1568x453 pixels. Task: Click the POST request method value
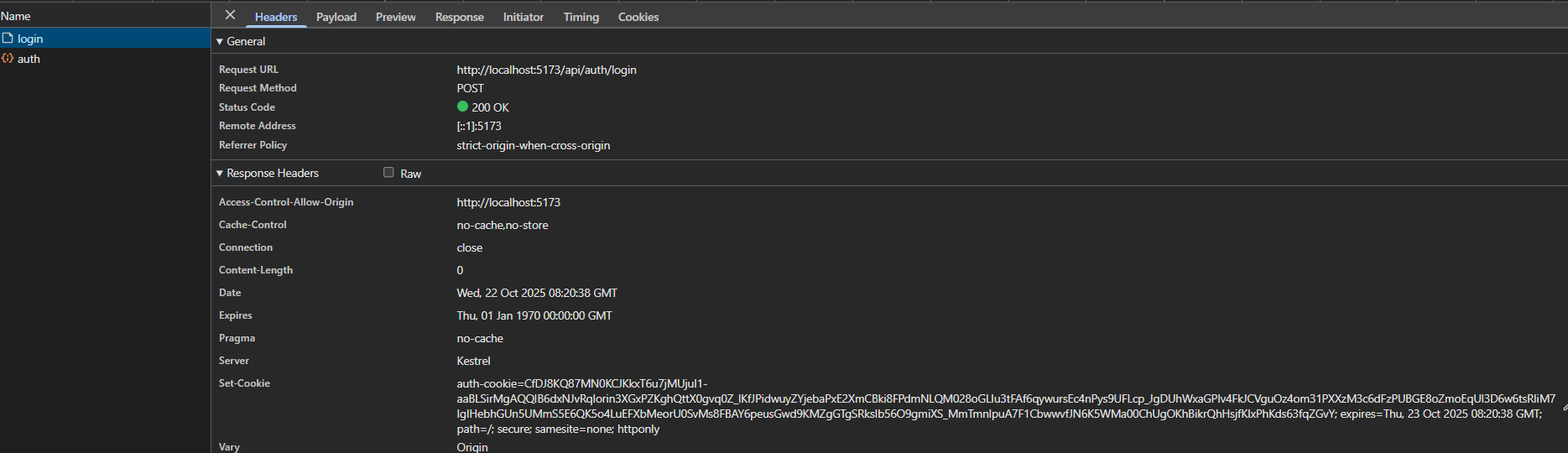tap(470, 88)
